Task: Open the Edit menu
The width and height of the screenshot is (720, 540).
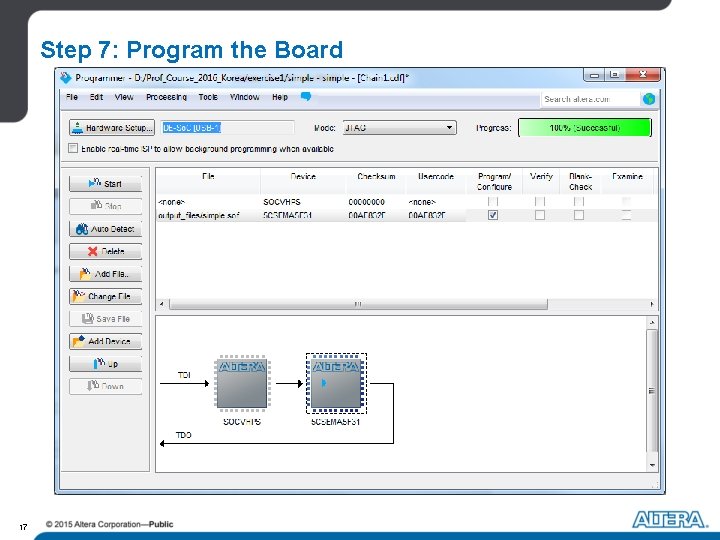Action: [x=96, y=97]
